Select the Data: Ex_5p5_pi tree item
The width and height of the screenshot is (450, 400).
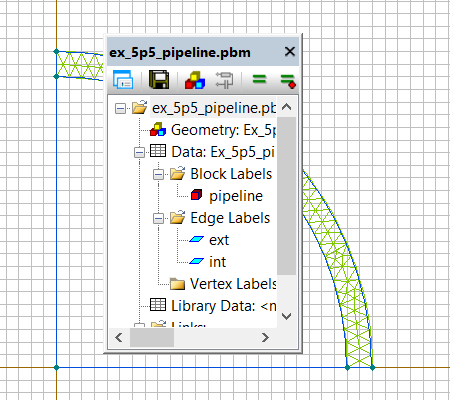coord(223,152)
